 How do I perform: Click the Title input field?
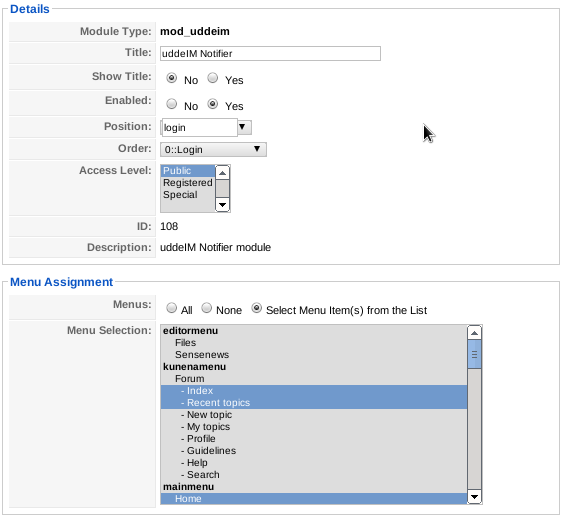click(x=270, y=53)
